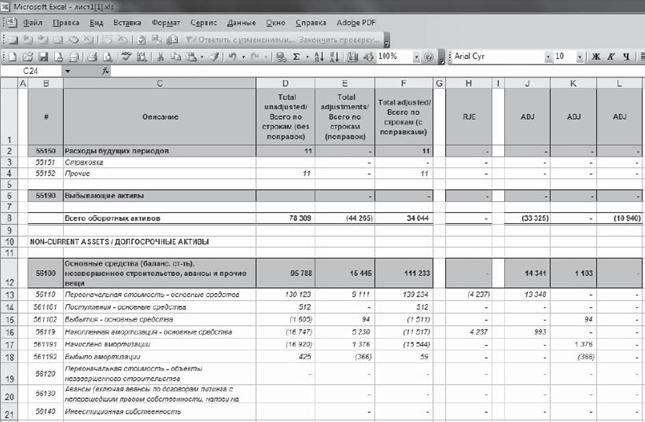Click the row 8 header

click(x=10, y=216)
